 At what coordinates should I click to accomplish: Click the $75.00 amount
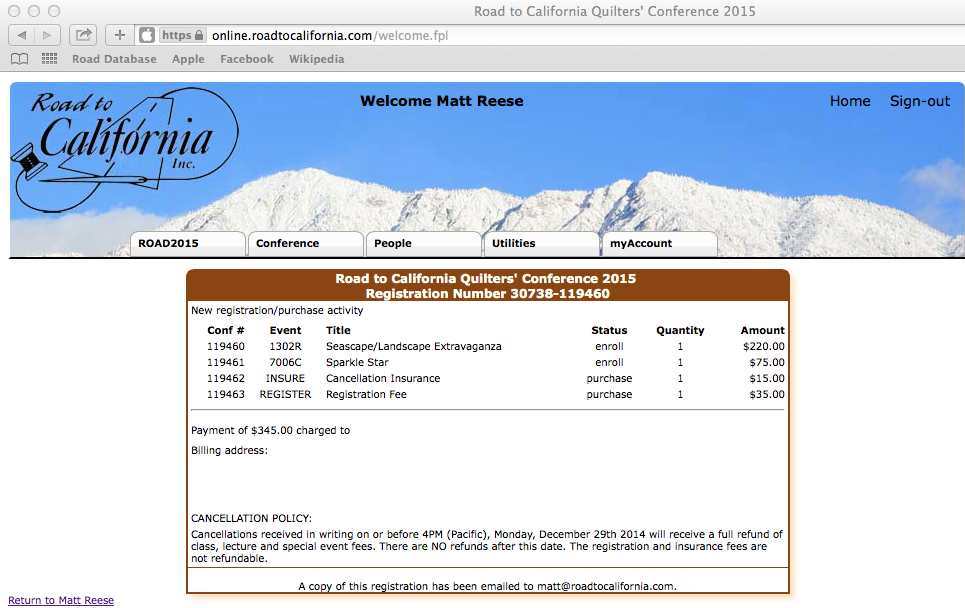point(767,362)
